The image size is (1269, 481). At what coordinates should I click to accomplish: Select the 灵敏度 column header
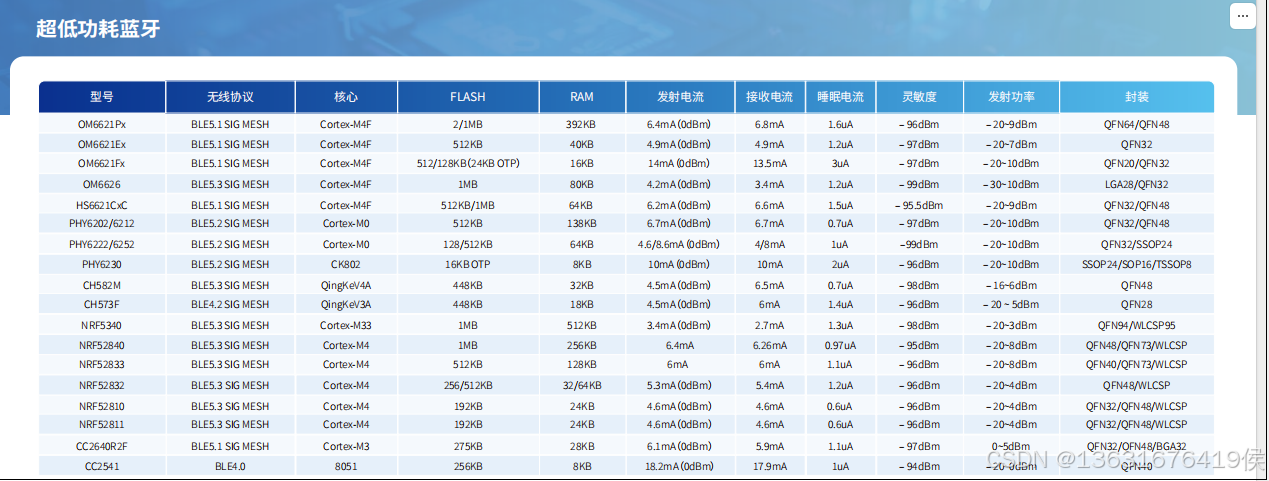tap(919, 97)
